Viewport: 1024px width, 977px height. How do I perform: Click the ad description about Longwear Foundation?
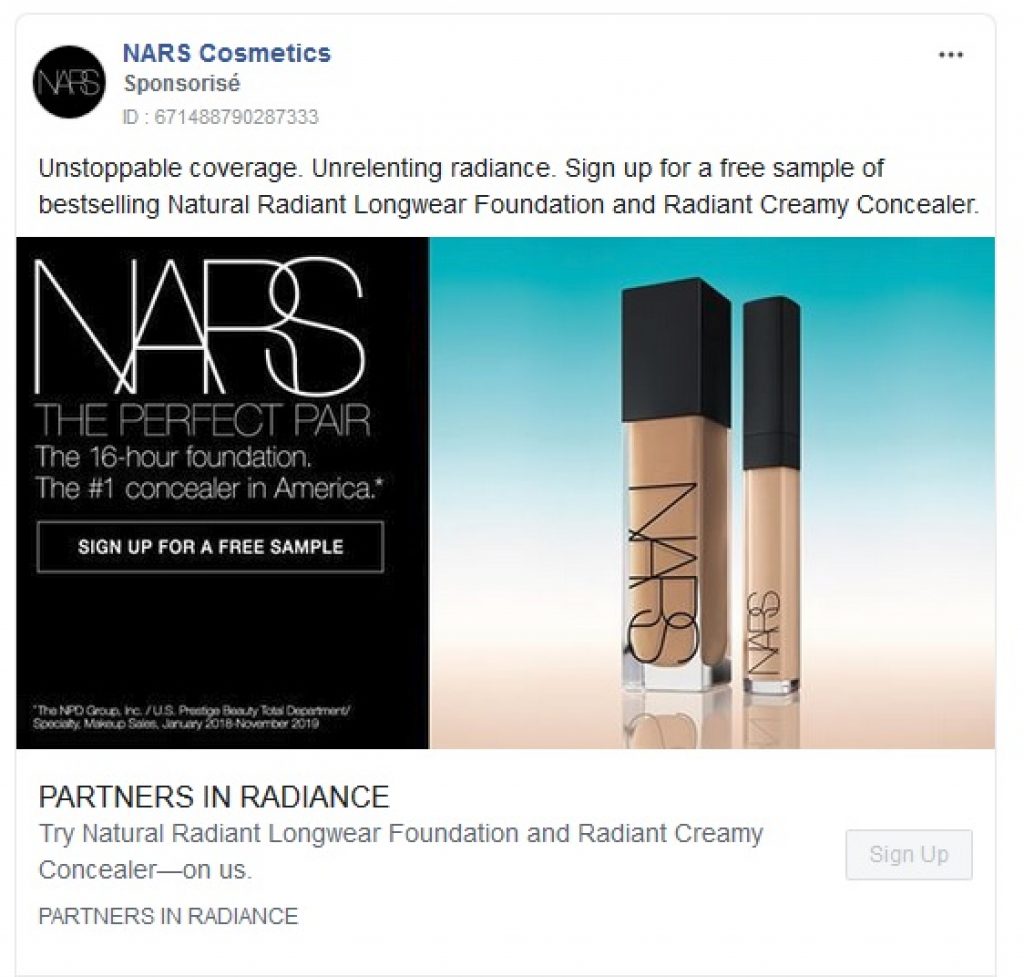click(400, 852)
